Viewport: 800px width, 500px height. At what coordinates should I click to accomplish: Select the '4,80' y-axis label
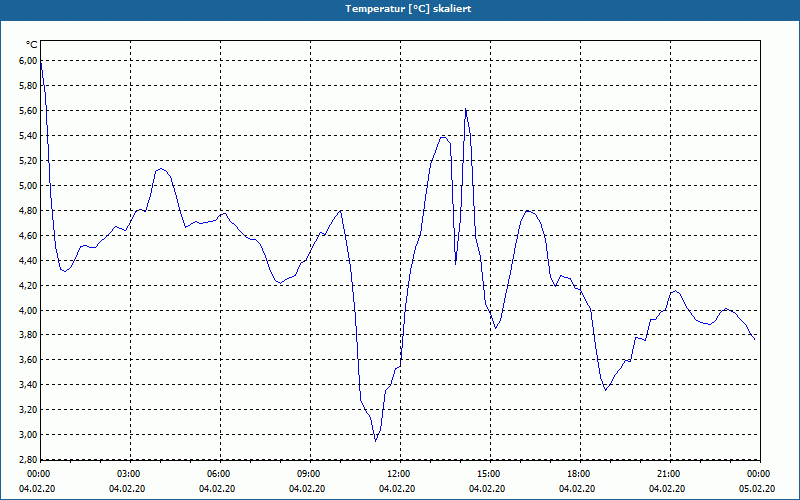click(28, 211)
